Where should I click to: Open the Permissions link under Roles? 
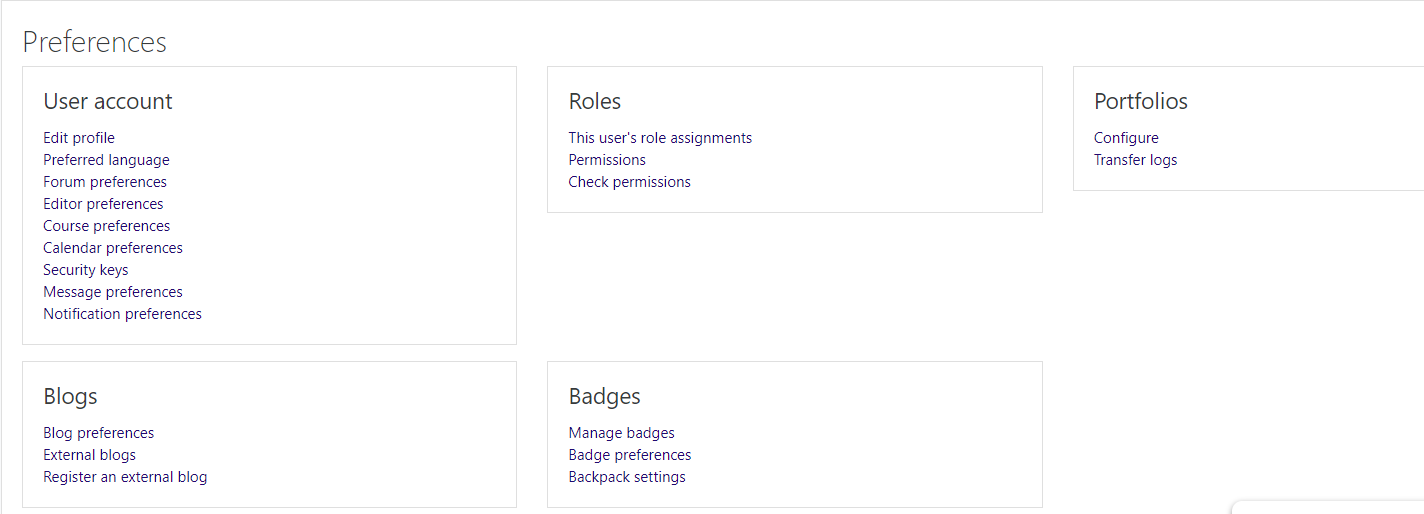coord(607,160)
